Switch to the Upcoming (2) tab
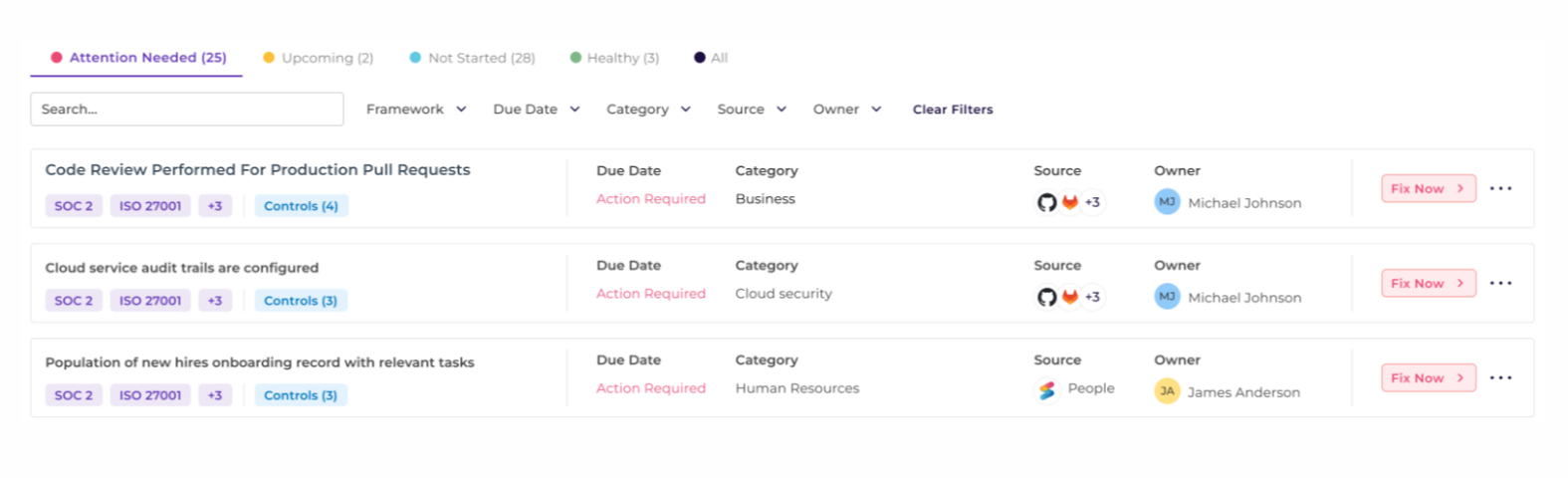Screen dimensions: 1568x478 318,58
